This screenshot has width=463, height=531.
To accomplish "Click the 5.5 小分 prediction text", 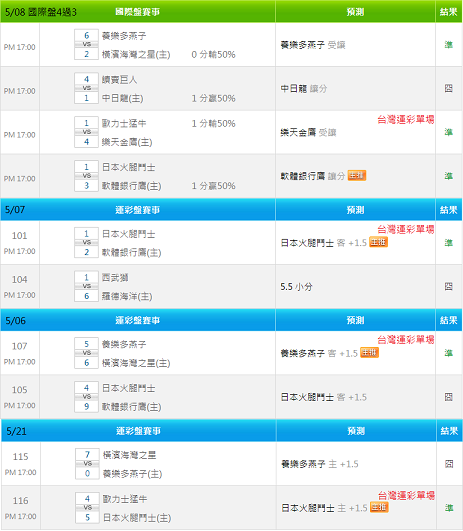I will [296, 286].
